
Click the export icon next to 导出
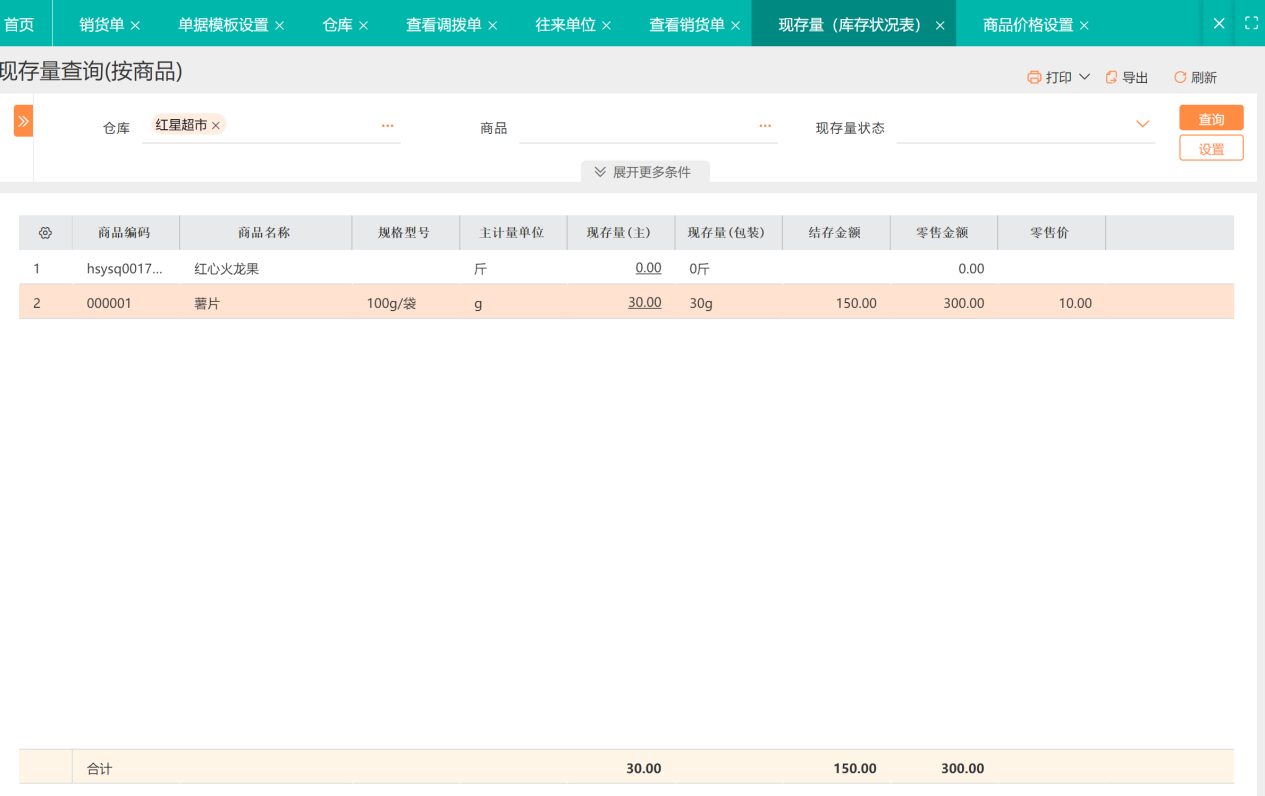(1111, 77)
